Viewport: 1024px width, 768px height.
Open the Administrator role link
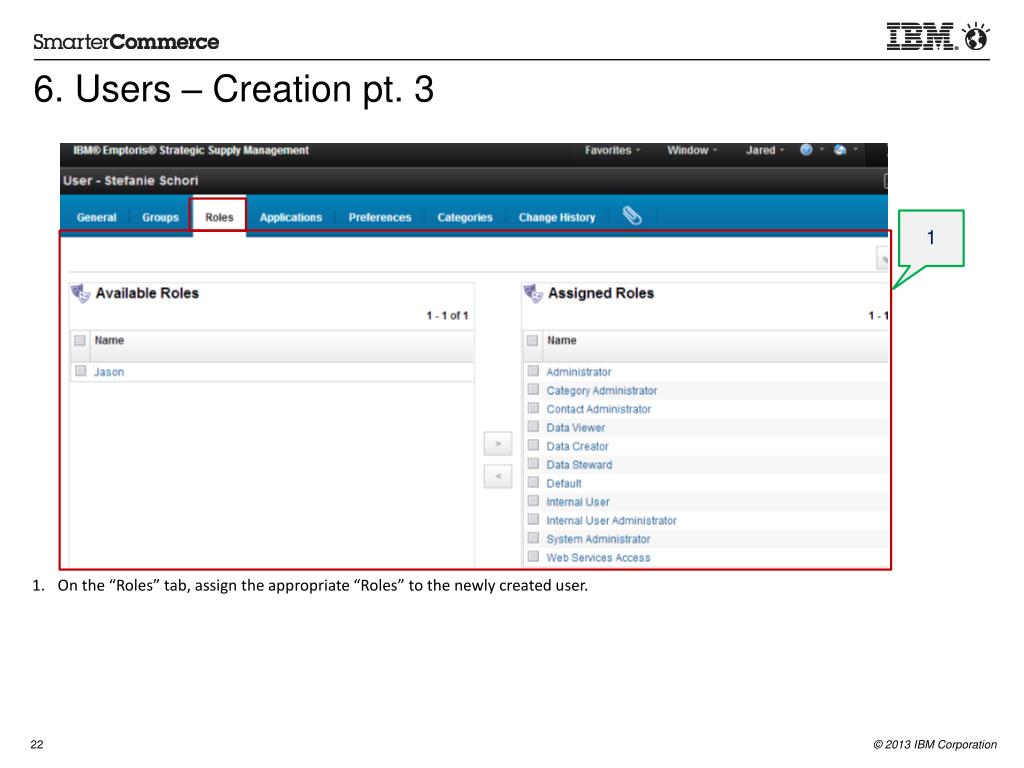point(579,372)
